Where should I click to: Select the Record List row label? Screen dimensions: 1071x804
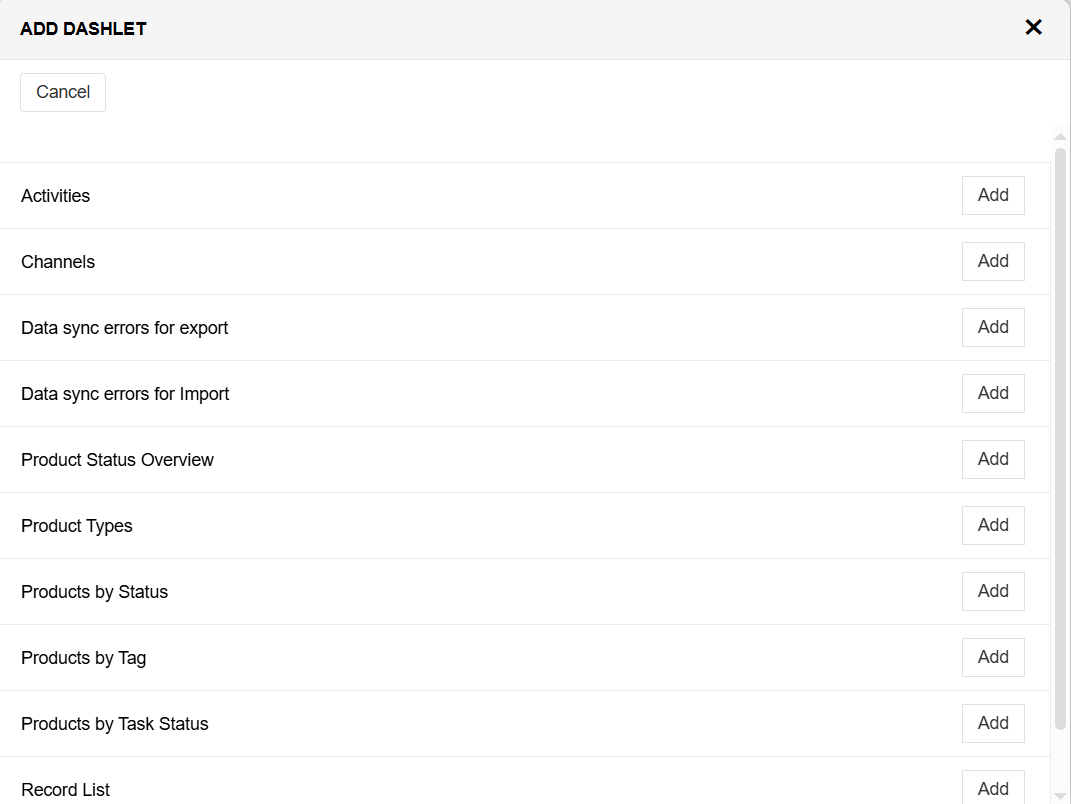click(x=66, y=790)
